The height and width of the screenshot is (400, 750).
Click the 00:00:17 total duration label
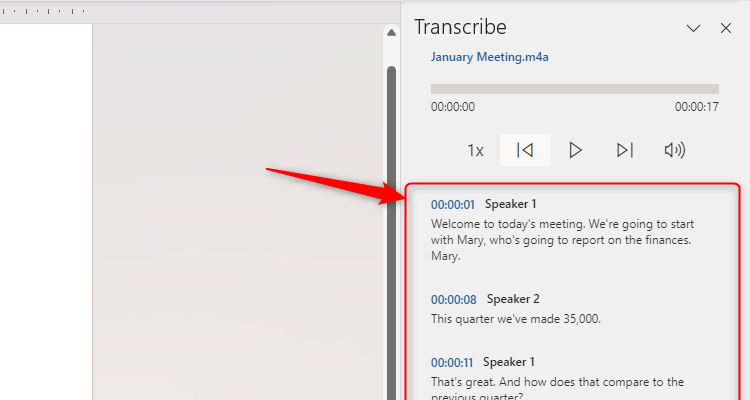click(696, 107)
